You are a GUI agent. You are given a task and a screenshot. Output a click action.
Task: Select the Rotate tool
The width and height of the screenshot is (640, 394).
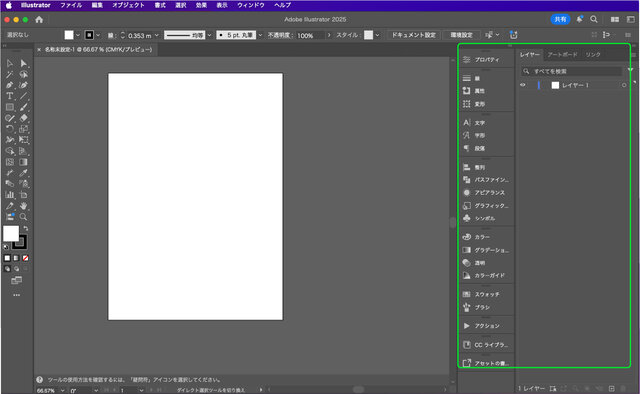(10, 129)
